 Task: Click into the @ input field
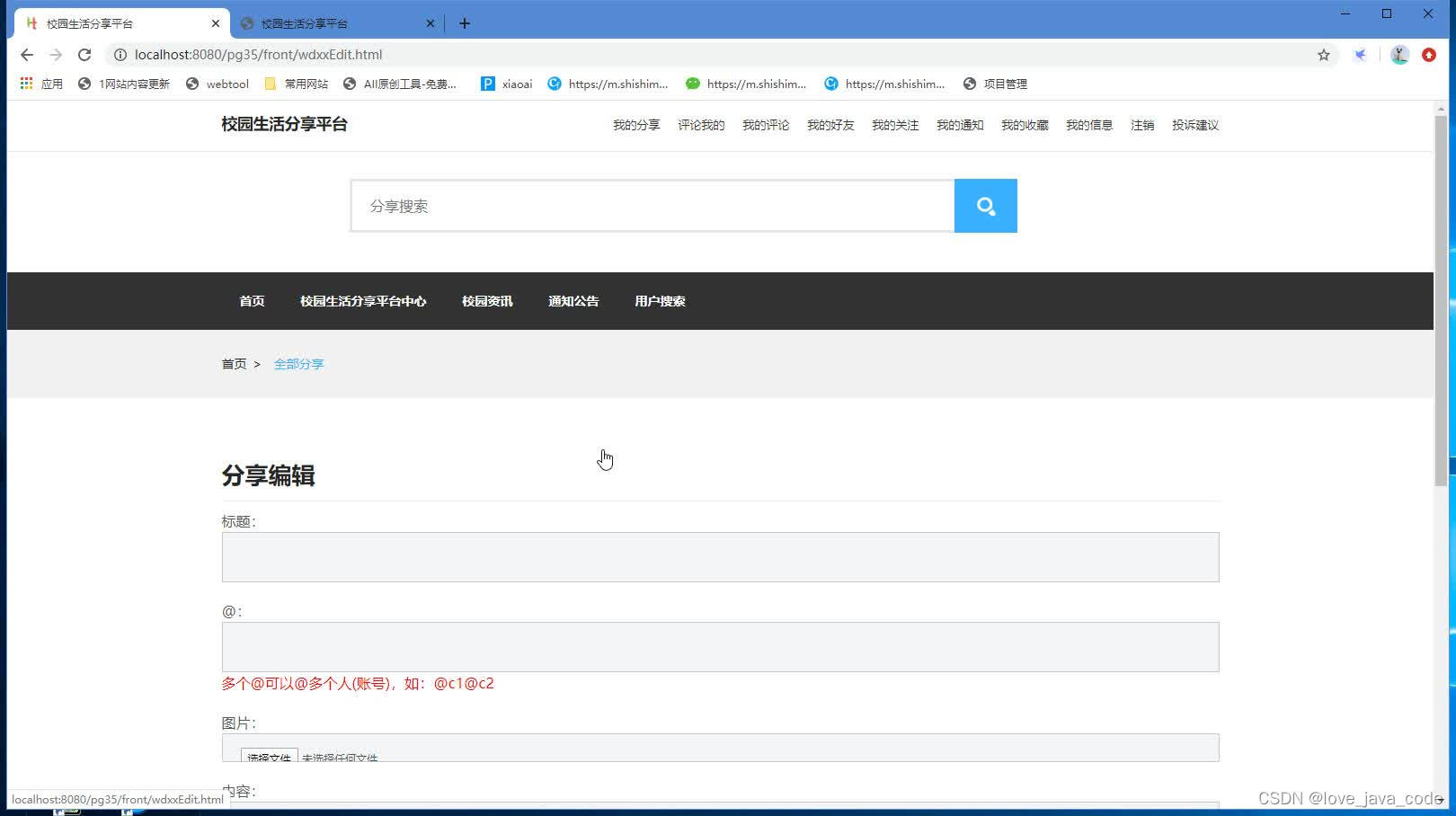pyautogui.click(x=720, y=647)
